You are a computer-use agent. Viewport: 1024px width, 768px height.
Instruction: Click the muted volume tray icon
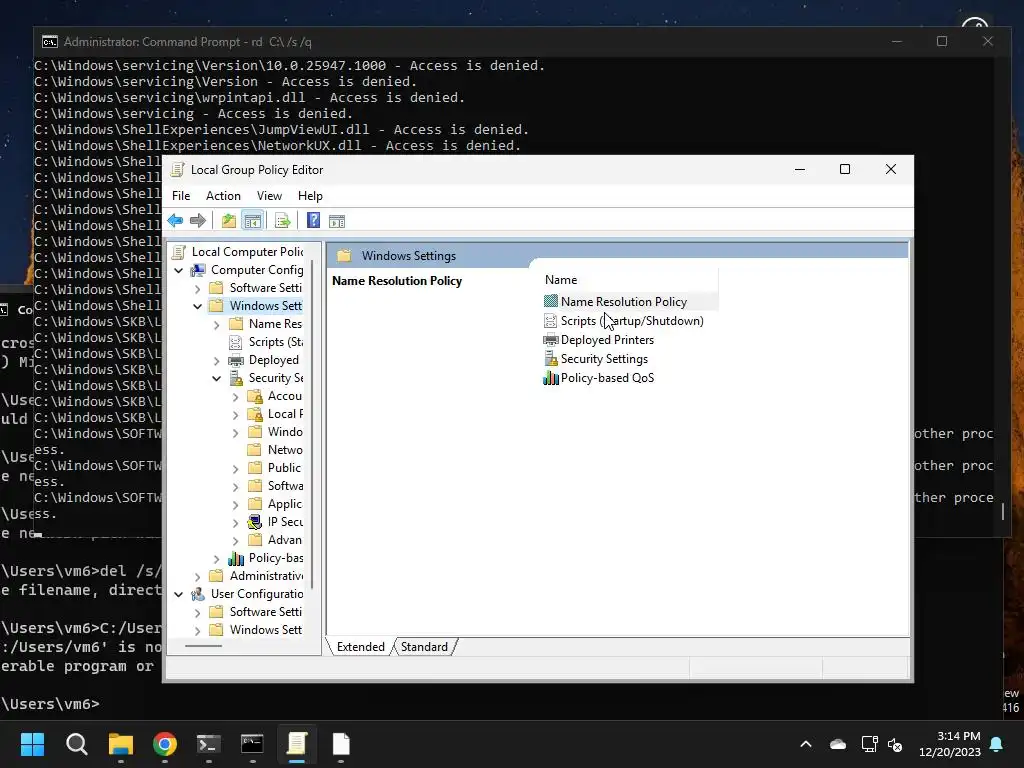pyautogui.click(x=895, y=744)
